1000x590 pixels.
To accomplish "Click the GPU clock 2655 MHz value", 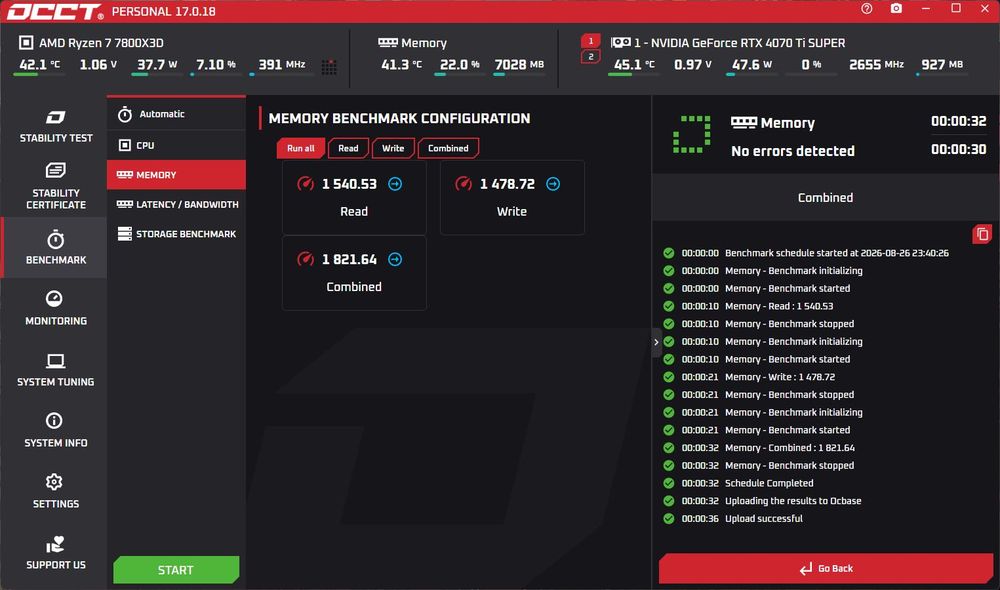I will 876,64.
